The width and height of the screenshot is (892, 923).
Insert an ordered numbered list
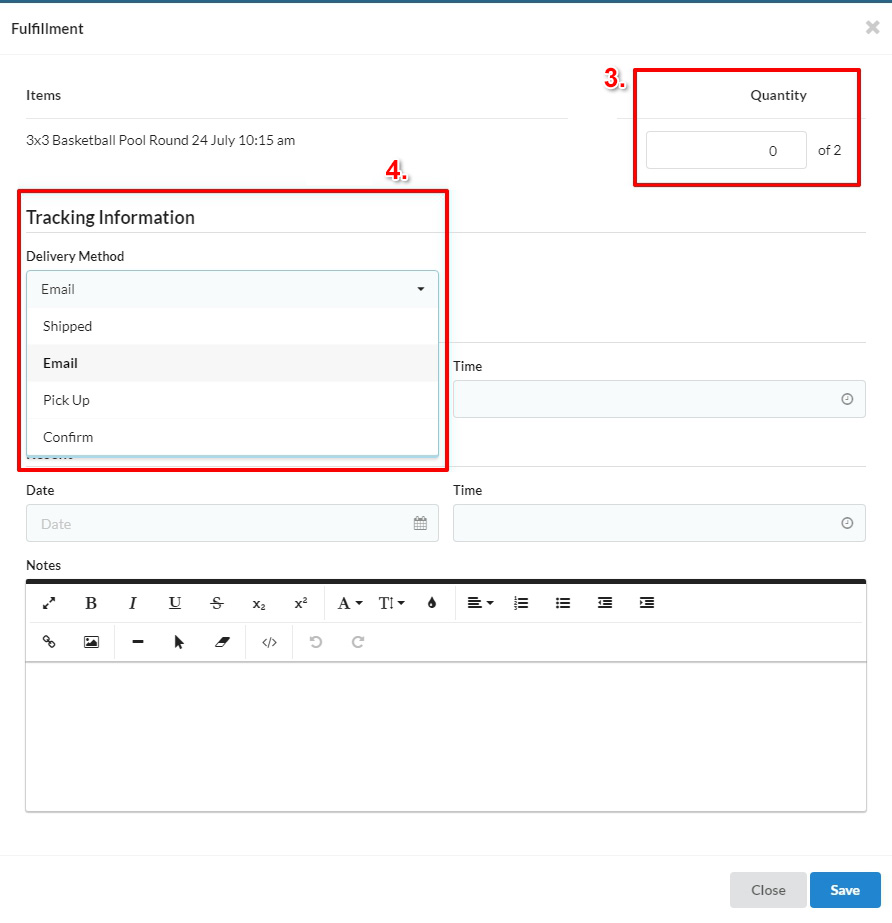point(521,603)
